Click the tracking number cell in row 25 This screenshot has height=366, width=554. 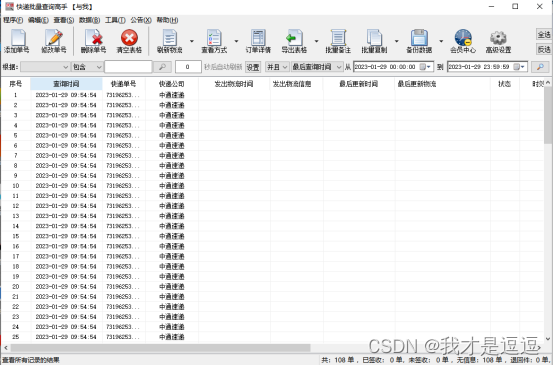pyautogui.click(x=123, y=337)
